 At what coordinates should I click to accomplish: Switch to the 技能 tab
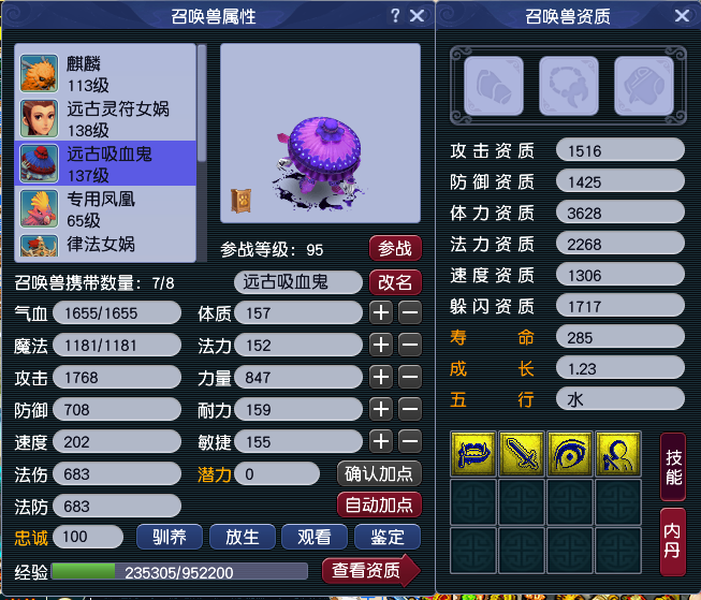point(673,467)
